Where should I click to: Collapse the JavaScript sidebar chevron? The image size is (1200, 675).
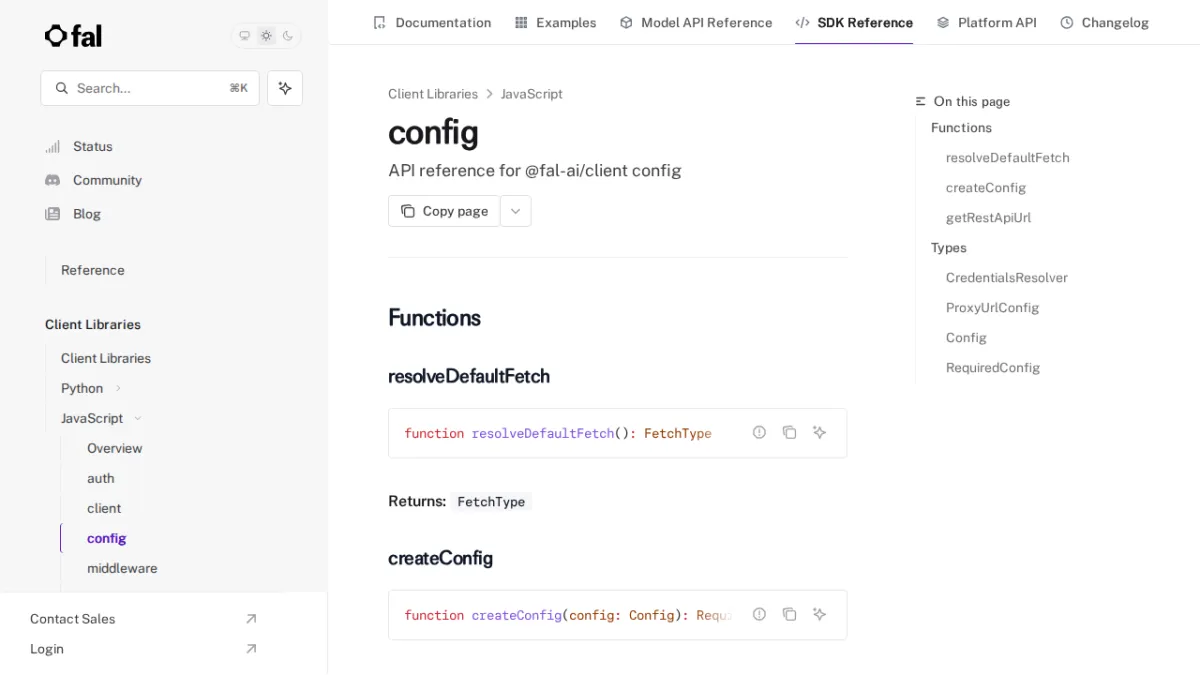(x=138, y=418)
